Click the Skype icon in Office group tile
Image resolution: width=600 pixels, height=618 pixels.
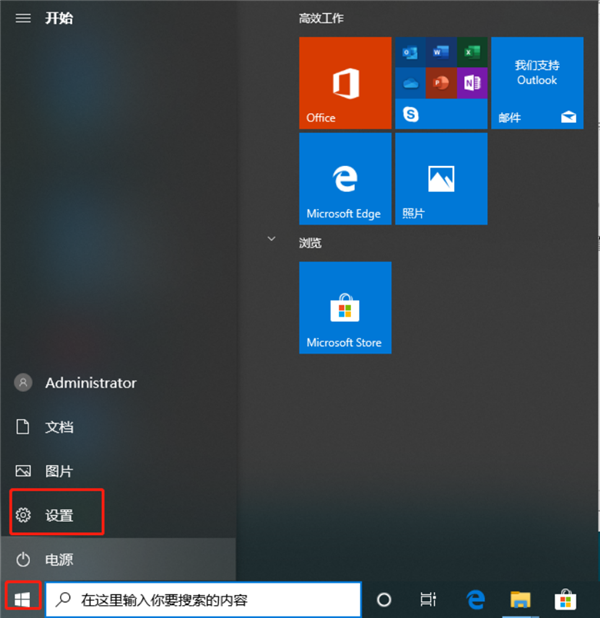[x=411, y=115]
